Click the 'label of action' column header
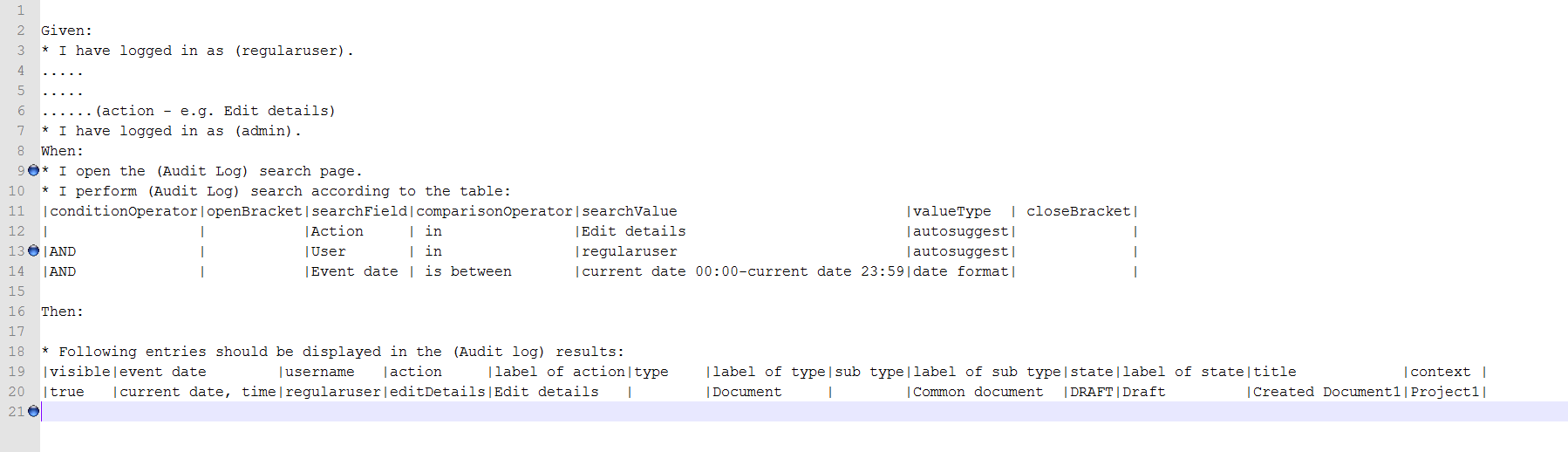1568x452 pixels. [560, 372]
